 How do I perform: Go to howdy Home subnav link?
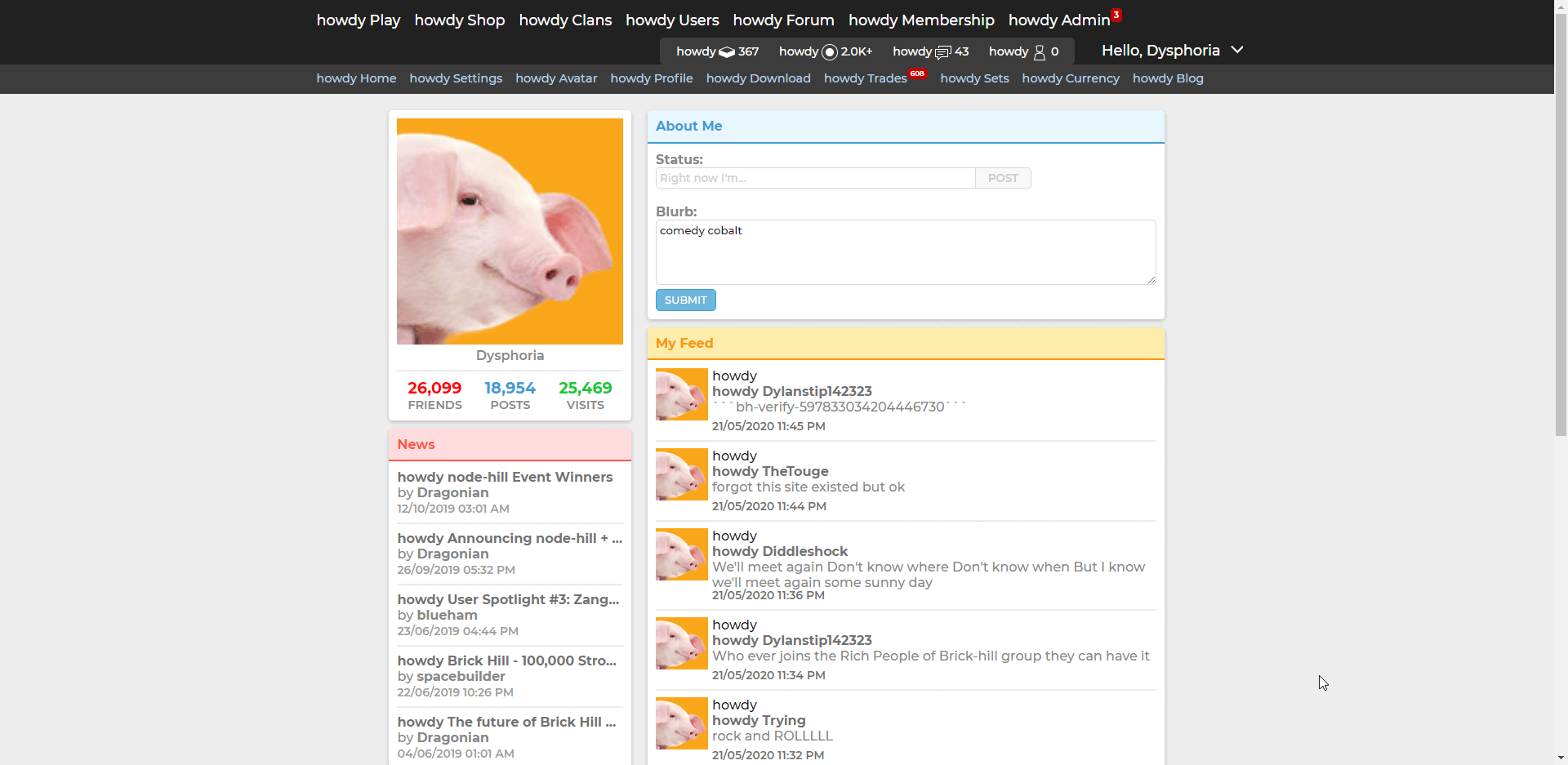pos(356,78)
